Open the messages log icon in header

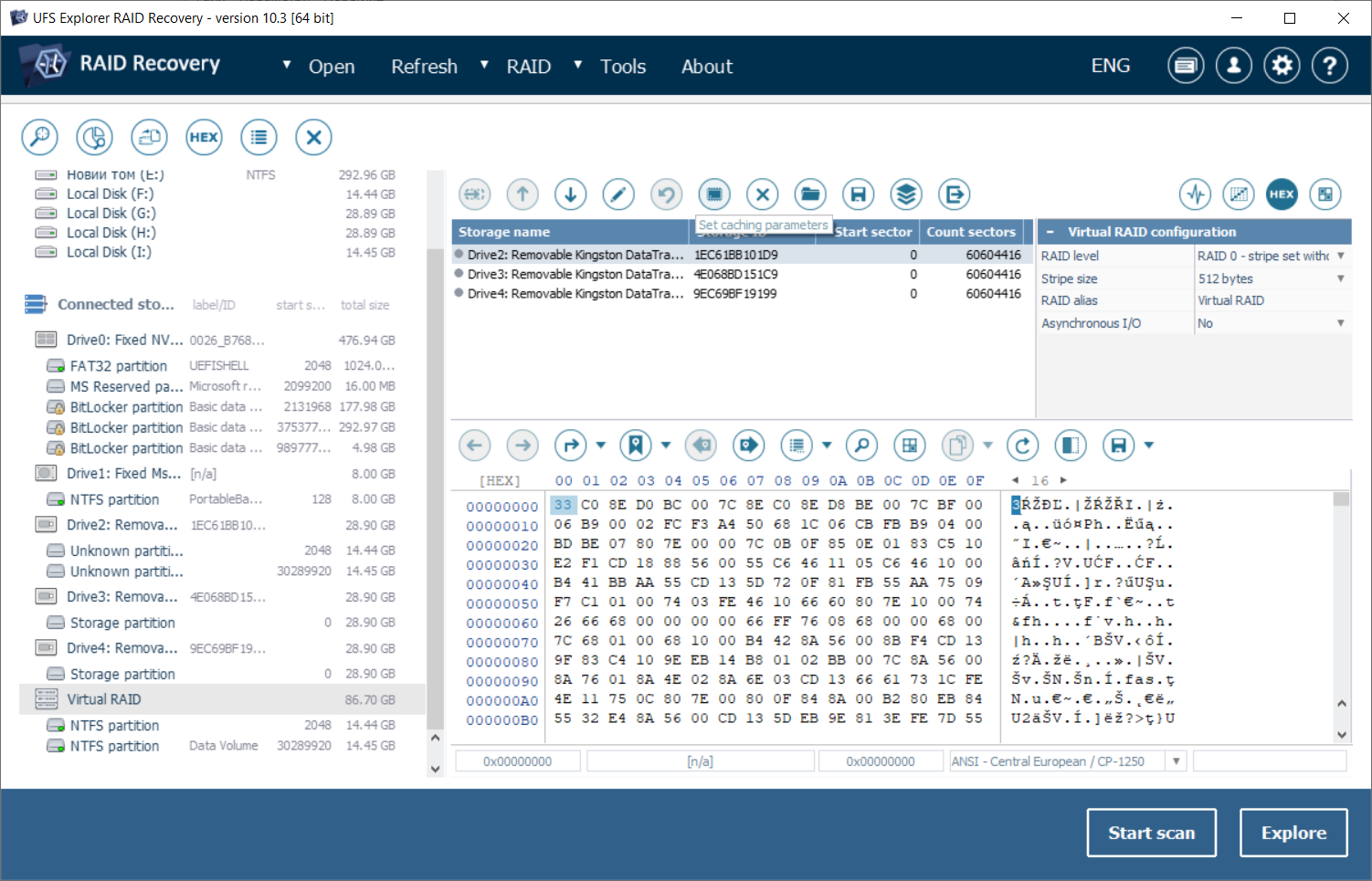1186,66
